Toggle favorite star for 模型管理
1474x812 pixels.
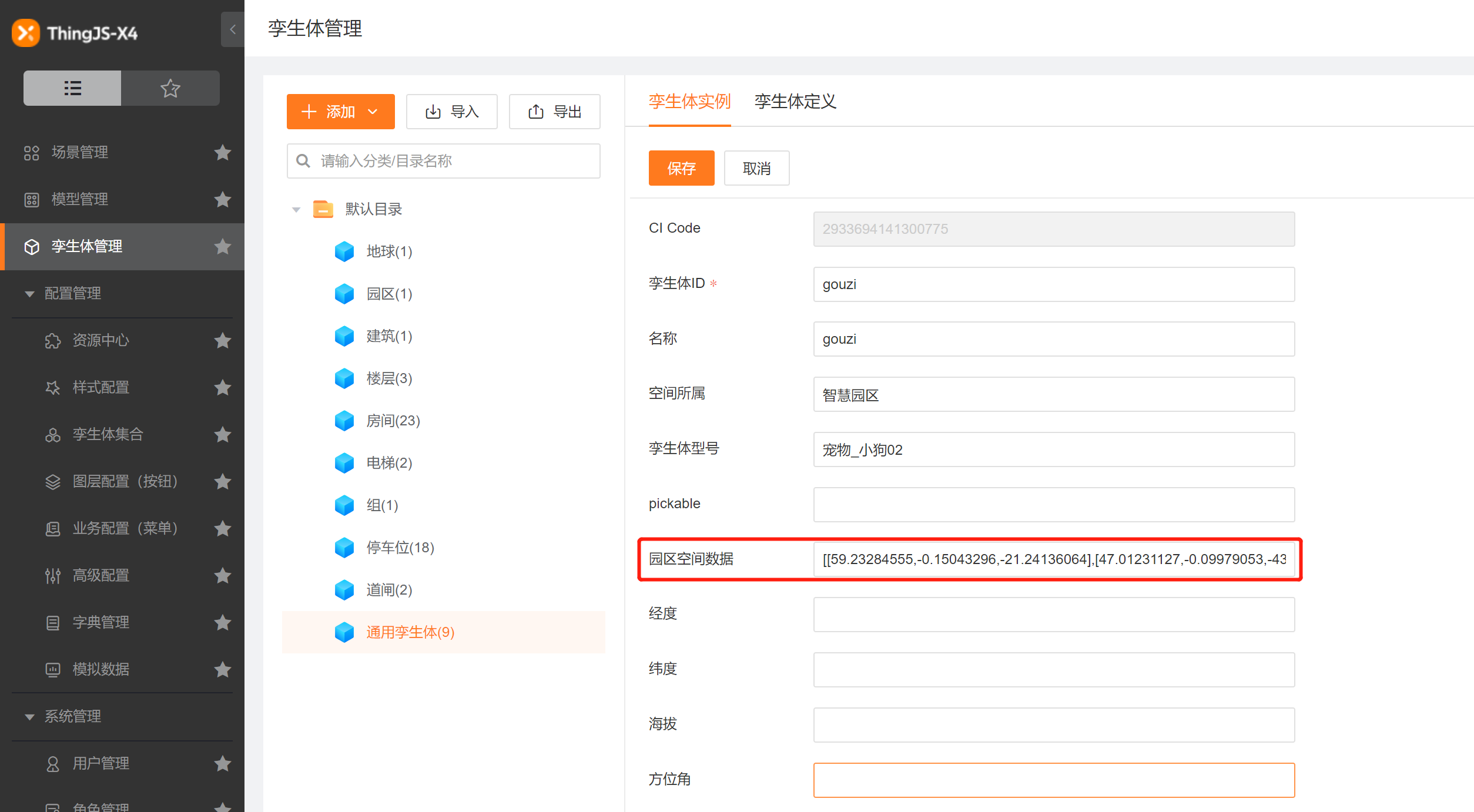[222, 199]
